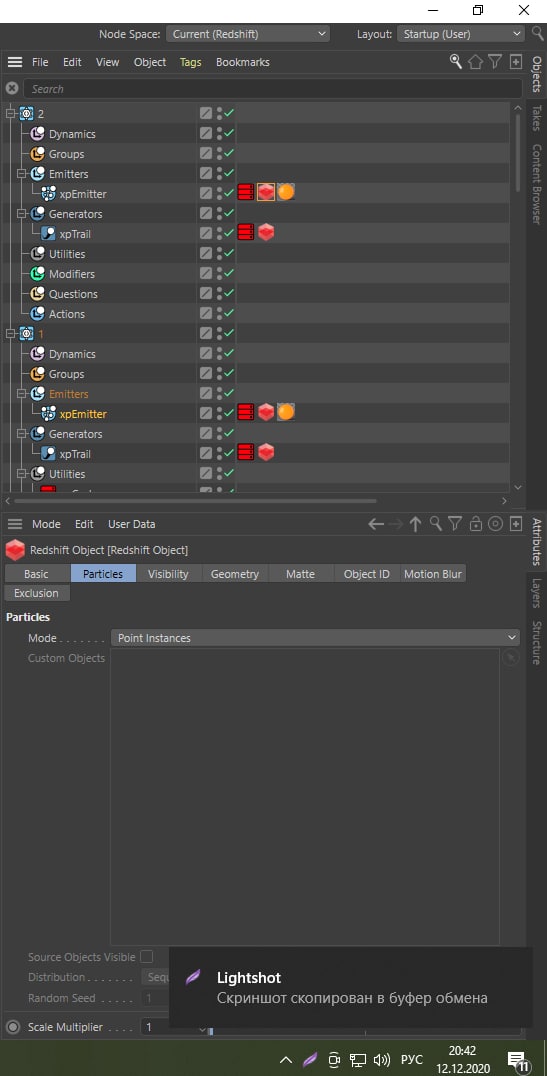Open the Takes side tab
547x1076 pixels.
tap(537, 118)
